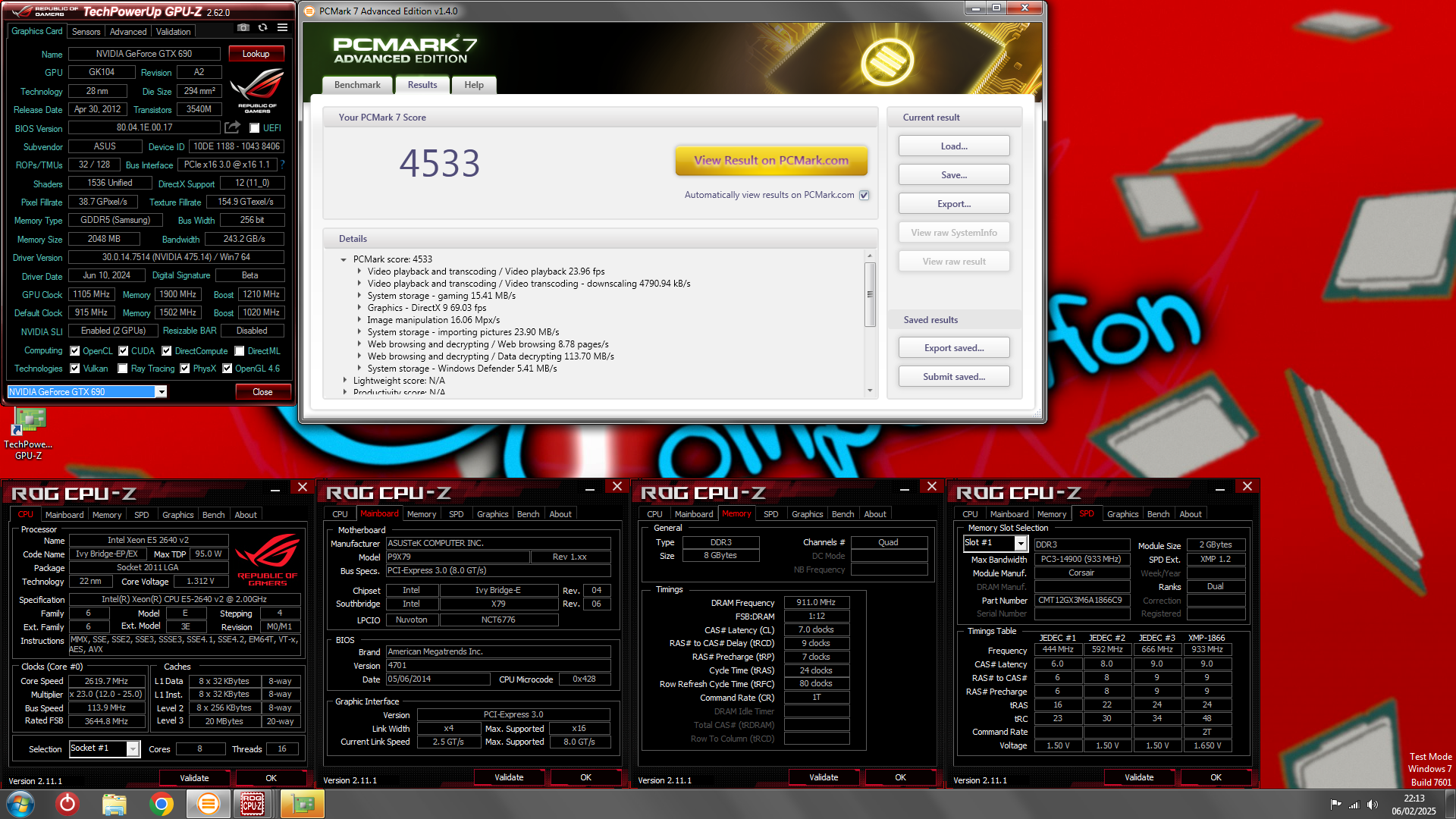Click the GPU Name field NVIDIA GeForce GTX 690
1456x819 pixels.
click(x=144, y=54)
